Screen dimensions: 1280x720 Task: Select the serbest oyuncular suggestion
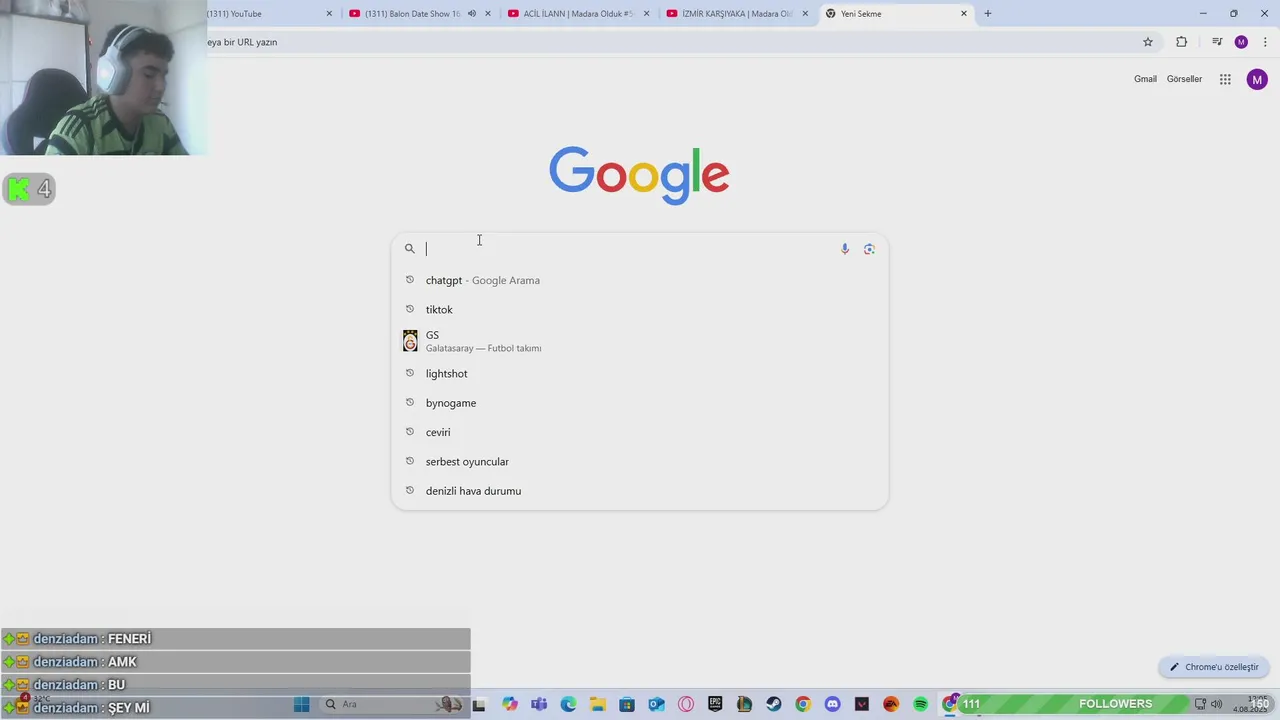[639, 461]
